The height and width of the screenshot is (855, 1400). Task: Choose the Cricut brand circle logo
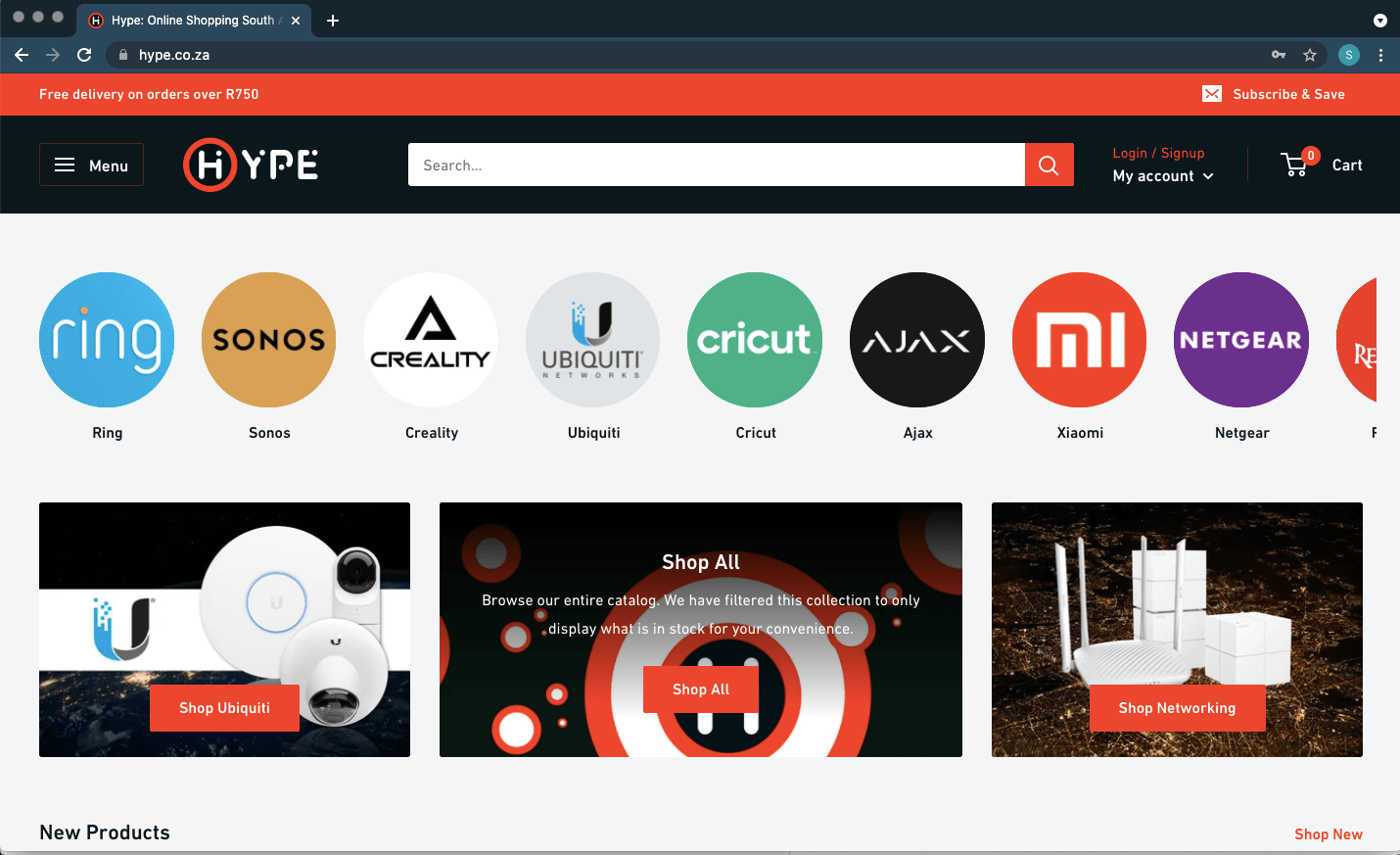click(755, 340)
